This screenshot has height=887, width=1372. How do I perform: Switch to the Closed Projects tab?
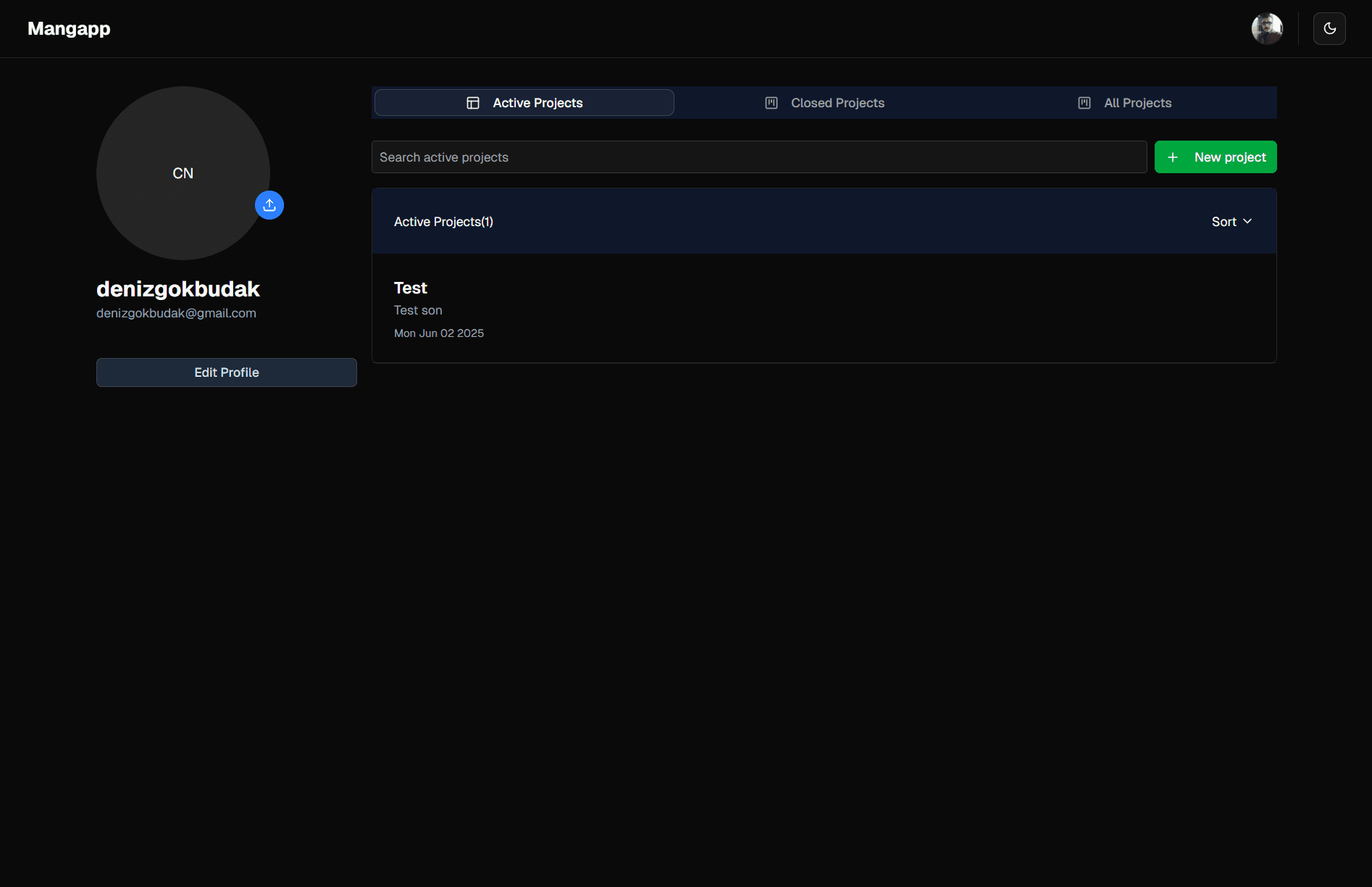point(824,102)
